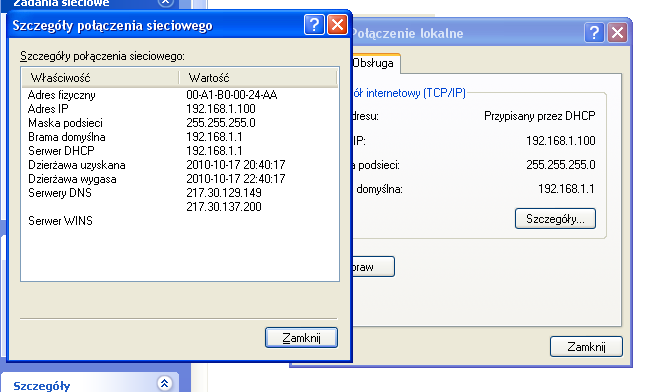
Task: Collapse the Szczegóły sidebar panel chevron
Action: pos(165,383)
